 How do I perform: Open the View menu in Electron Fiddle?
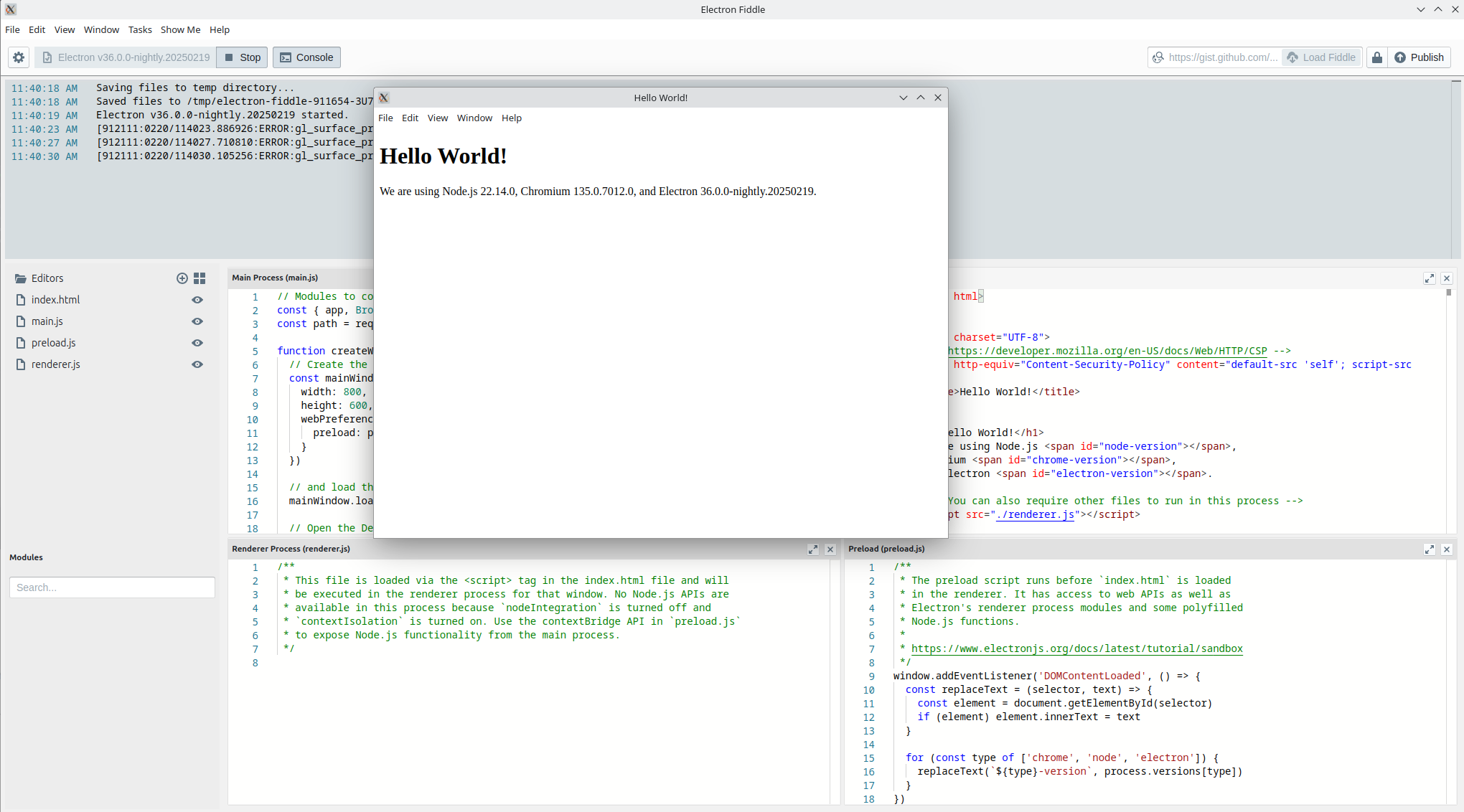tap(63, 29)
